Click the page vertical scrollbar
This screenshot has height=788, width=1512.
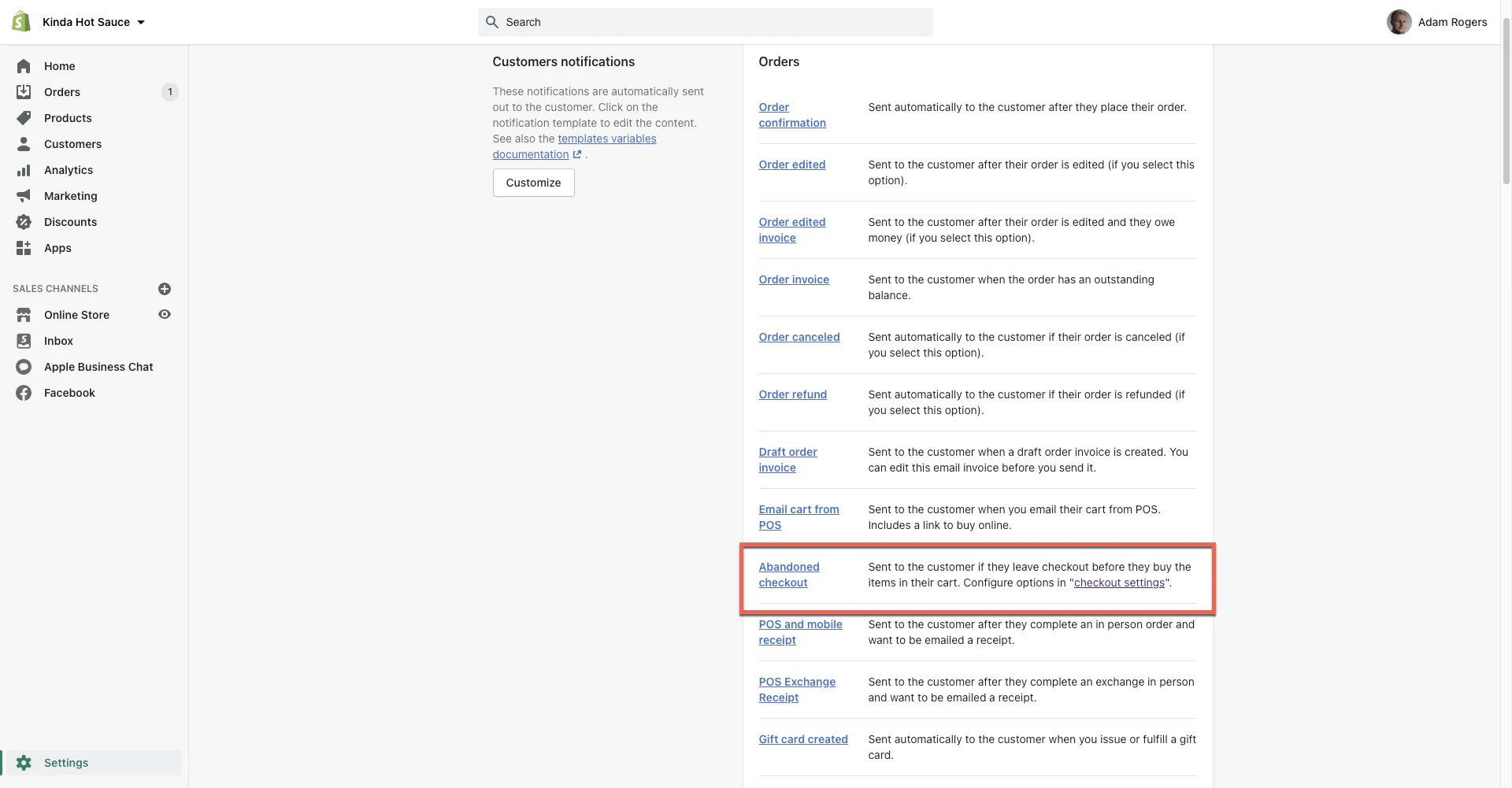1506,102
